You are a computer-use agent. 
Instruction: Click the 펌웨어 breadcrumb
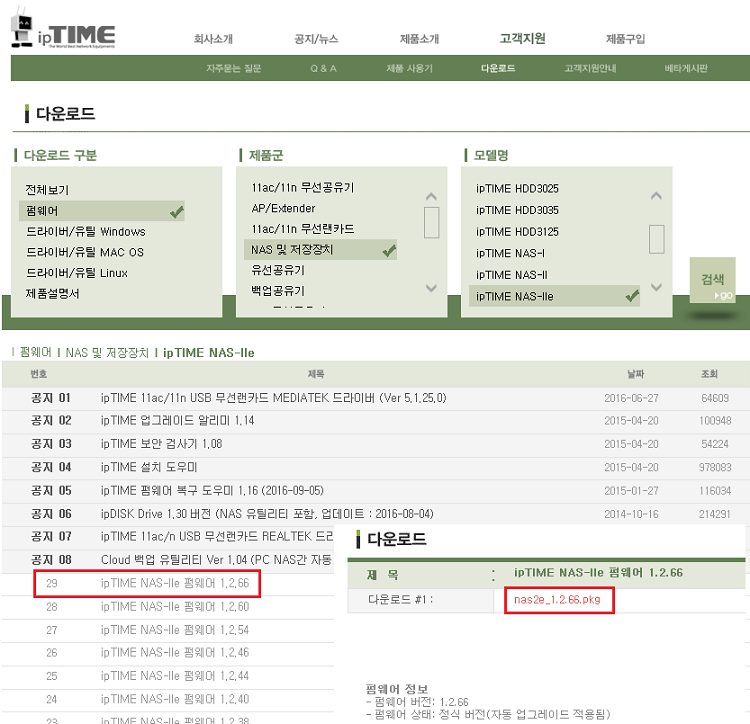pyautogui.click(x=35, y=352)
